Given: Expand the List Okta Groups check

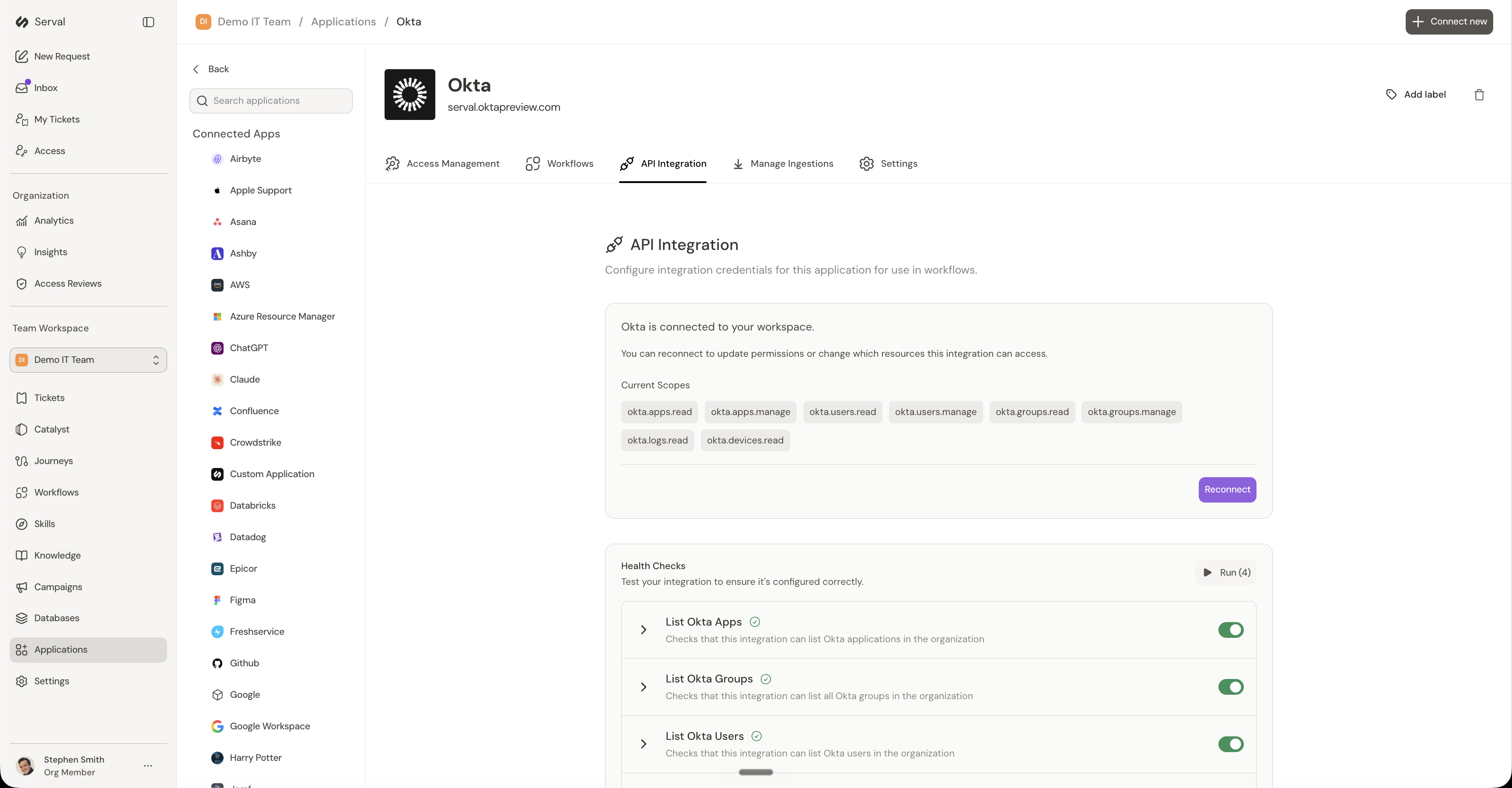Looking at the screenshot, I should pyautogui.click(x=643, y=687).
